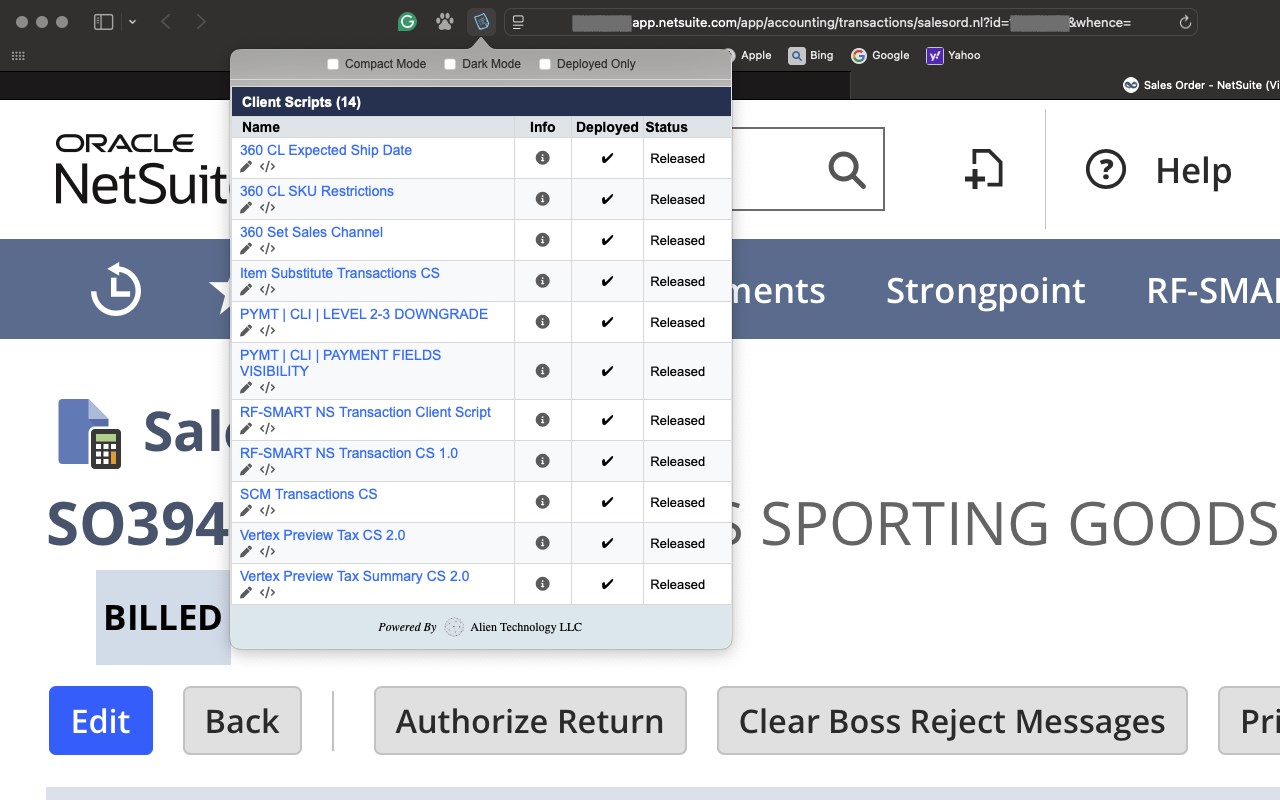
Task: Open the Safari sidebar toggle icon
Action: (103, 21)
